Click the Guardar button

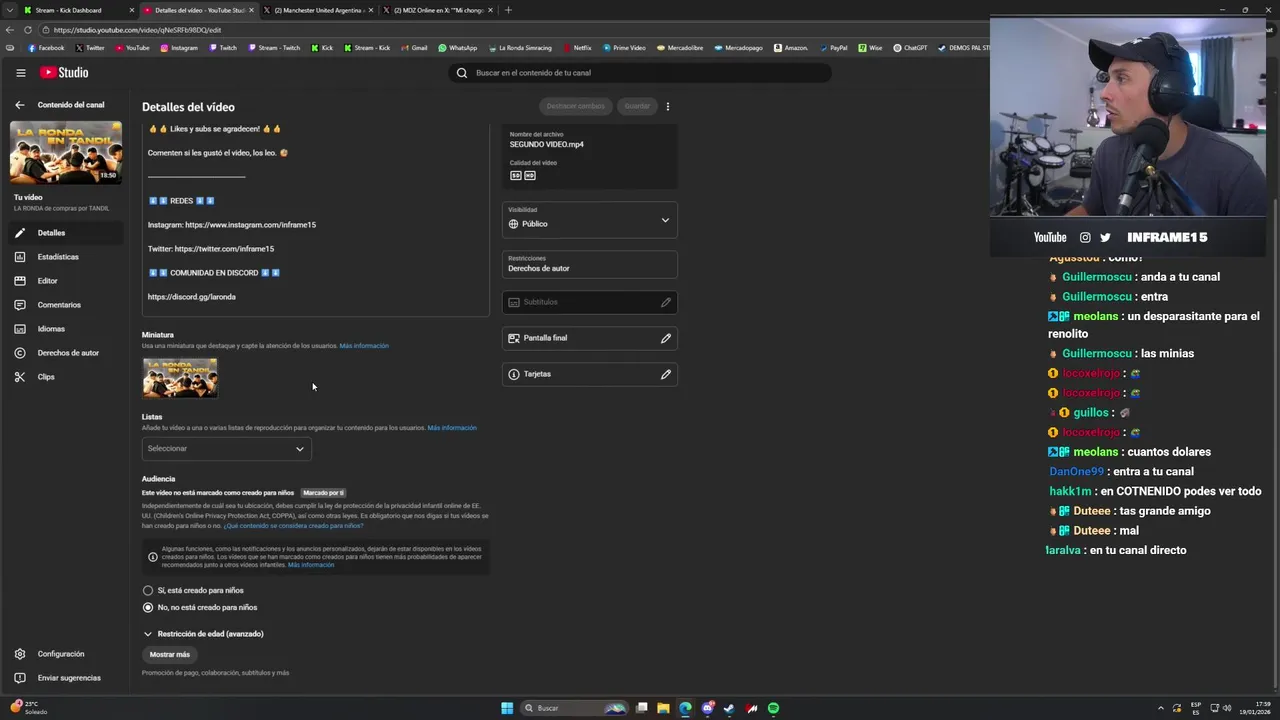coord(637,106)
